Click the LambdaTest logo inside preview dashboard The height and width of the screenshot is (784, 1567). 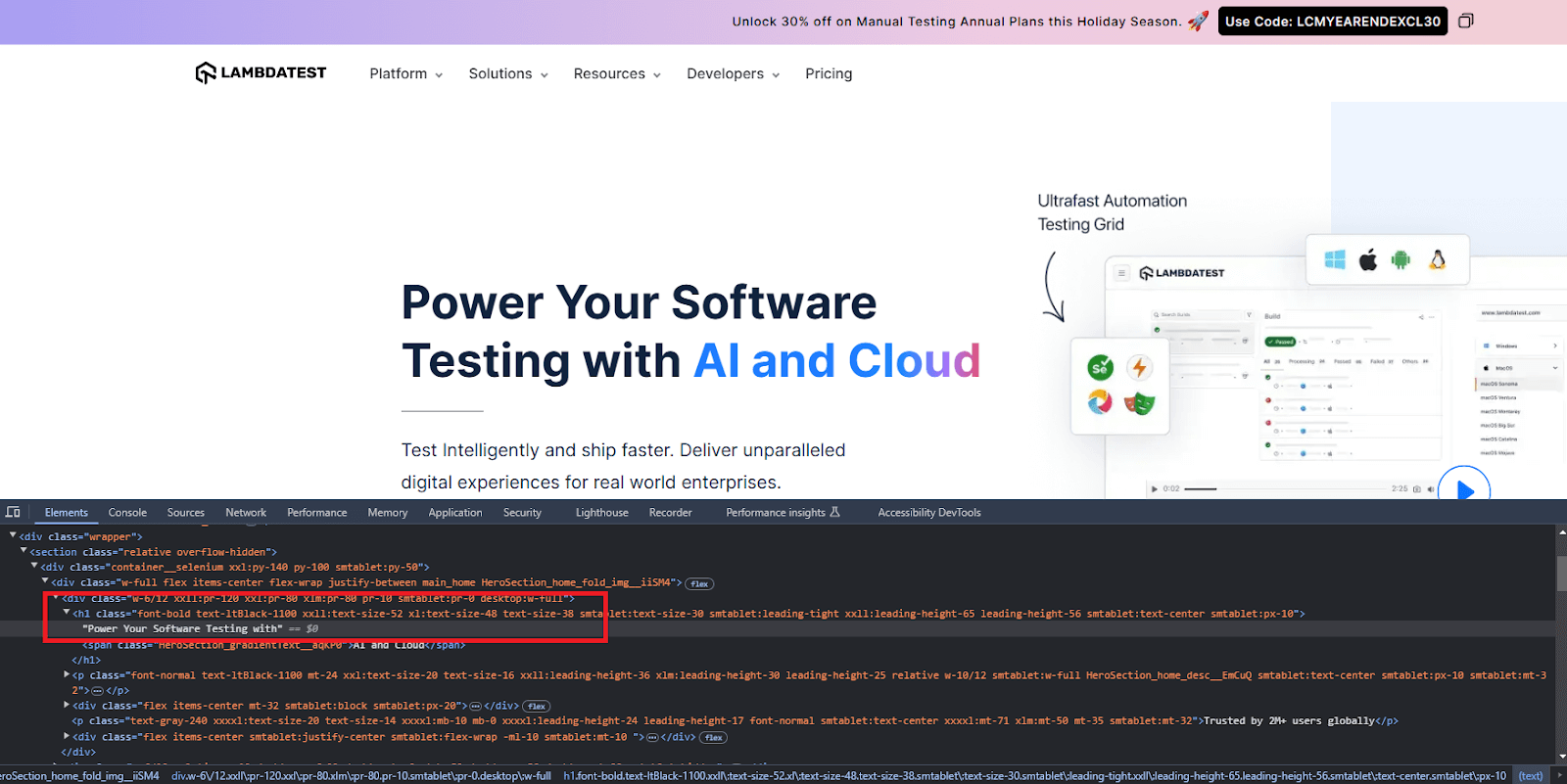coord(1182,273)
